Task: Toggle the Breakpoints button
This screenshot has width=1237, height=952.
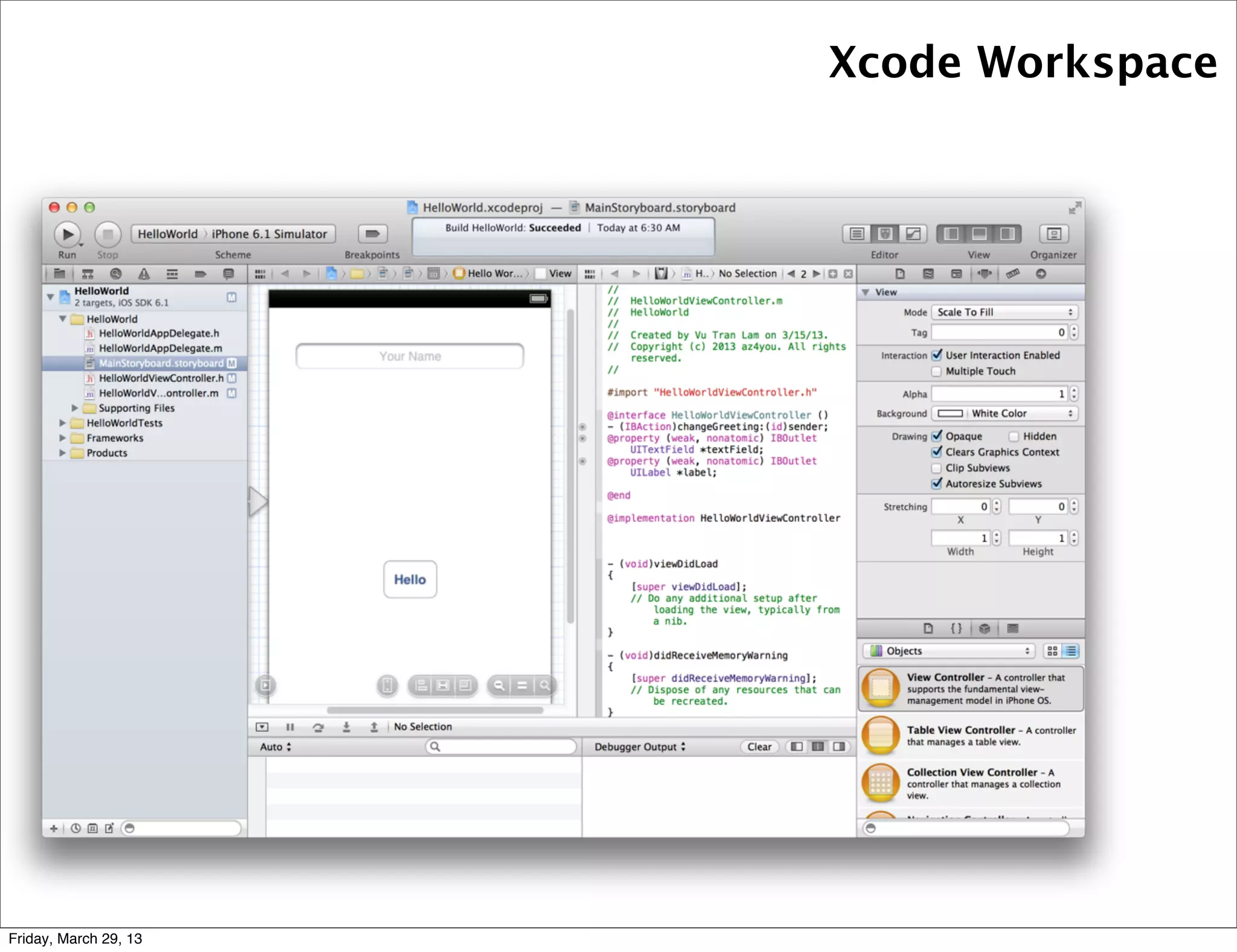Action: click(372, 234)
